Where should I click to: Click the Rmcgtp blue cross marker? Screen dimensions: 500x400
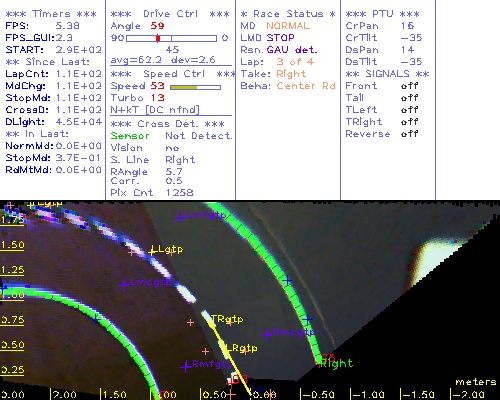tap(267, 334)
